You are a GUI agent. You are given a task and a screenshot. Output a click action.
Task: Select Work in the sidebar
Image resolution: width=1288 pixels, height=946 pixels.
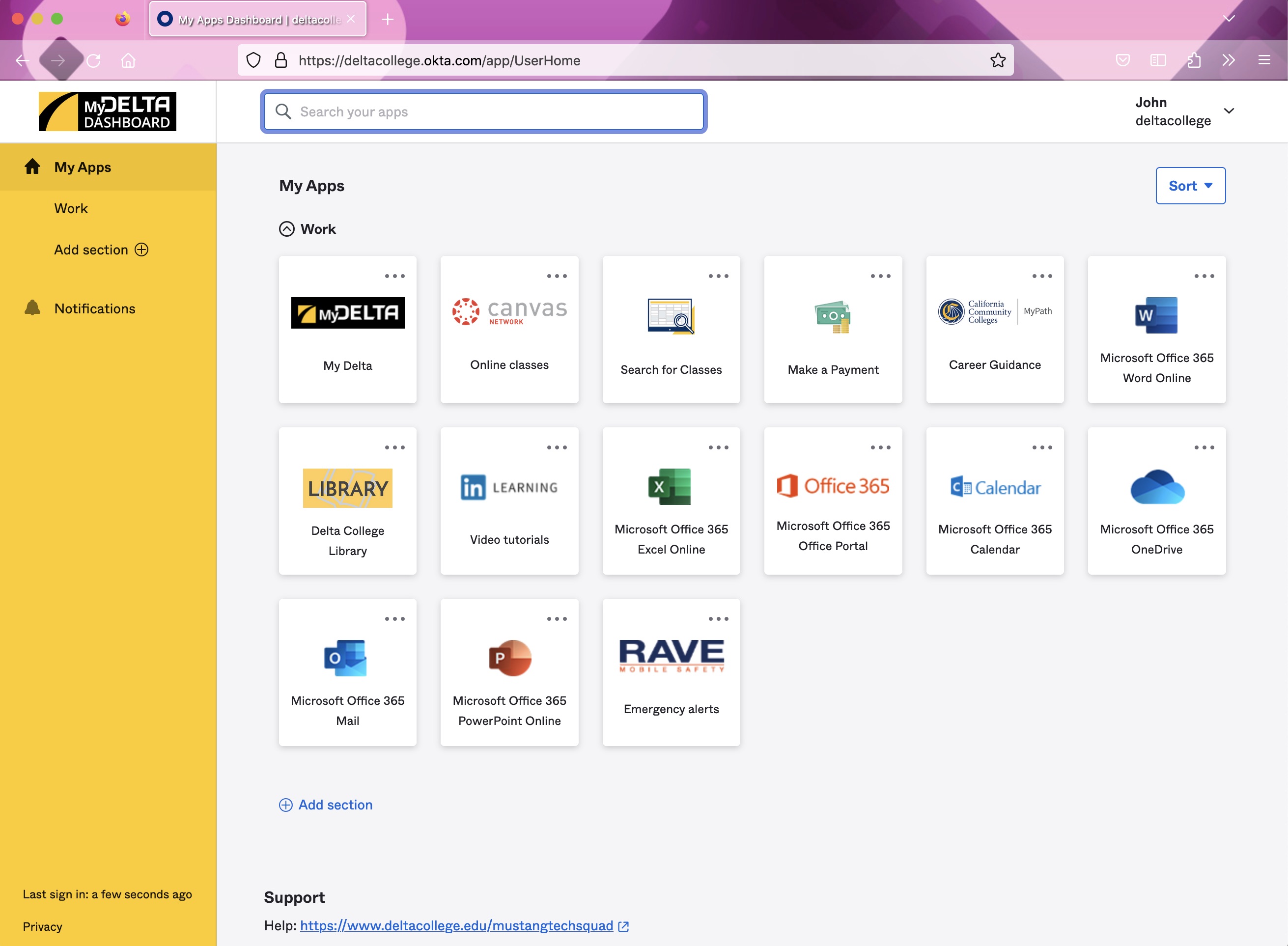click(71, 208)
